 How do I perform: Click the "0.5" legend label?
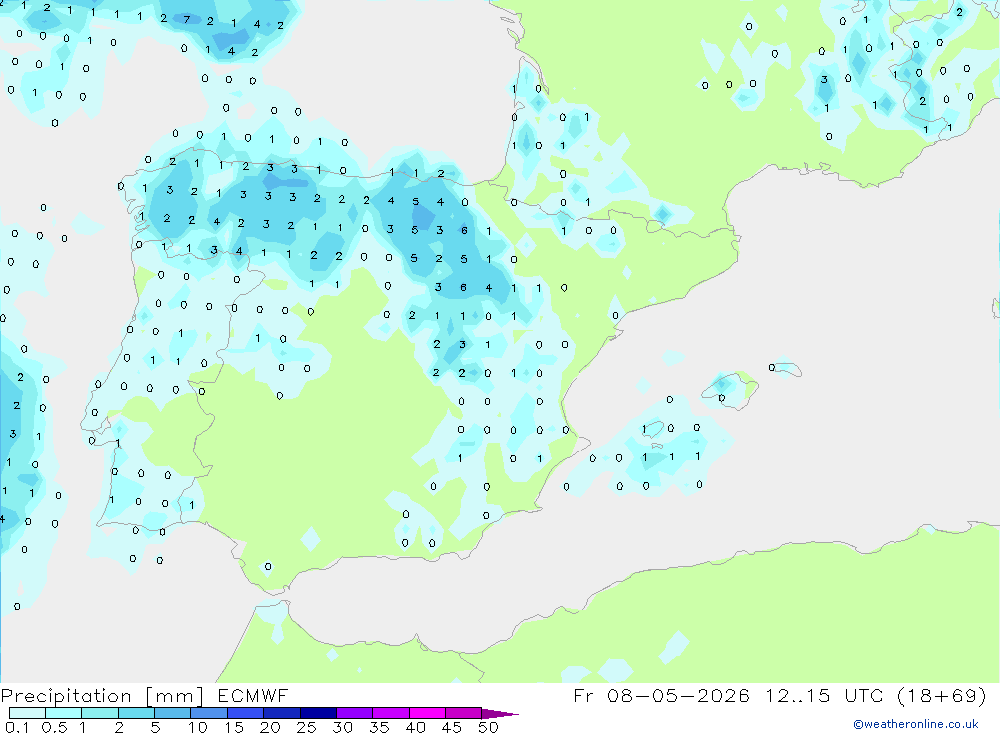pyautogui.click(x=54, y=727)
